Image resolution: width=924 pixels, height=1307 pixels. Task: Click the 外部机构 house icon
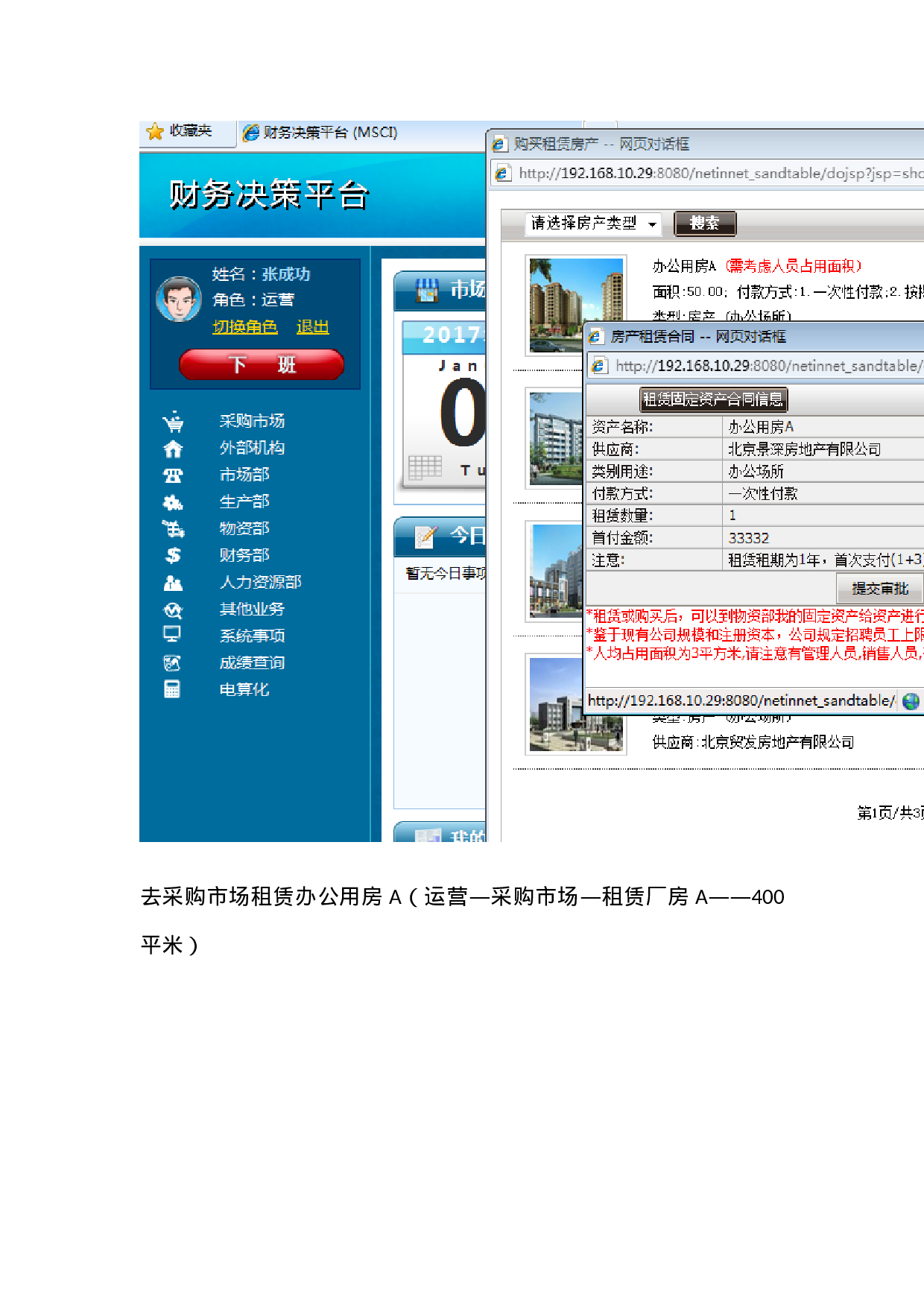[173, 449]
